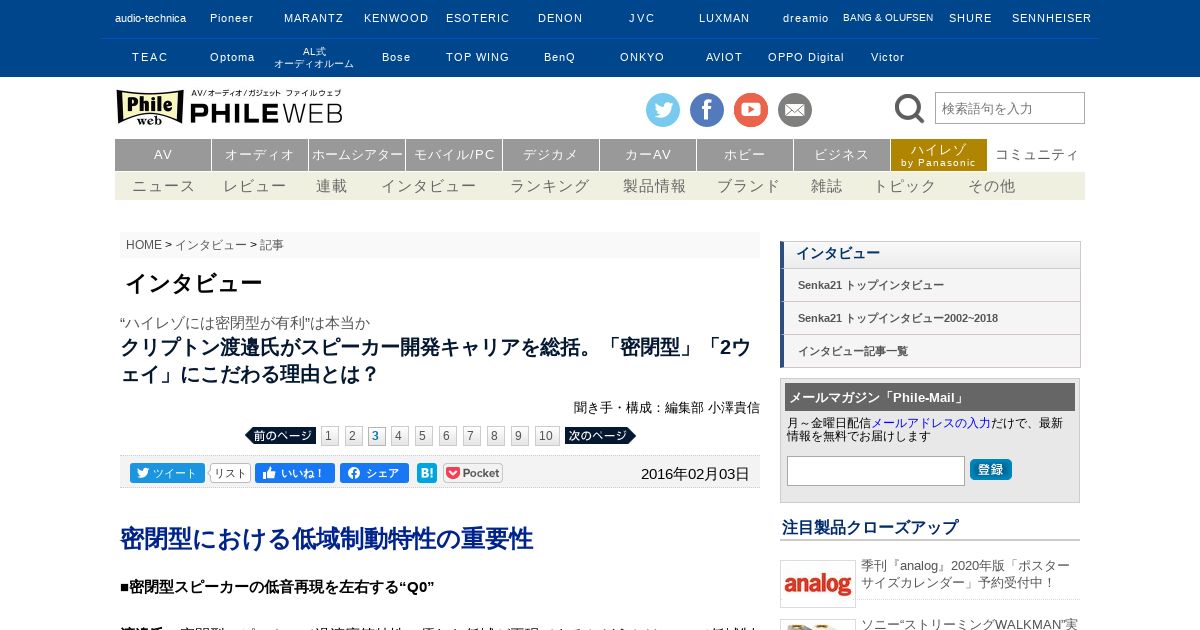The height and width of the screenshot is (630, 1200).
Task: Click the Facebook いいね! button
Action: (x=295, y=473)
